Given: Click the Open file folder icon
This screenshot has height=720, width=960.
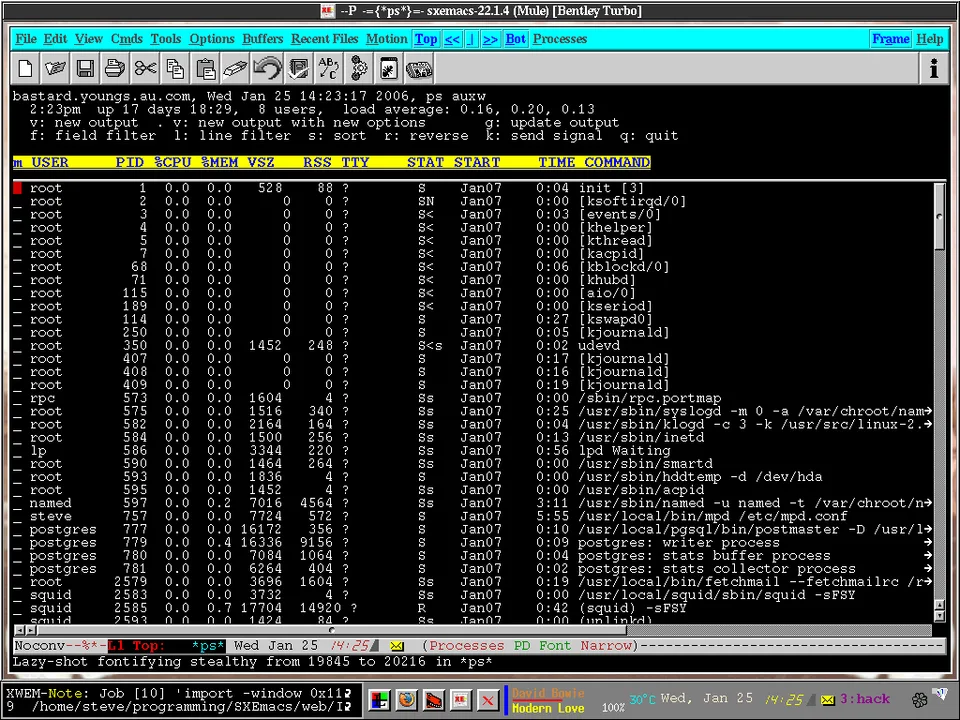Looking at the screenshot, I should tap(55, 68).
